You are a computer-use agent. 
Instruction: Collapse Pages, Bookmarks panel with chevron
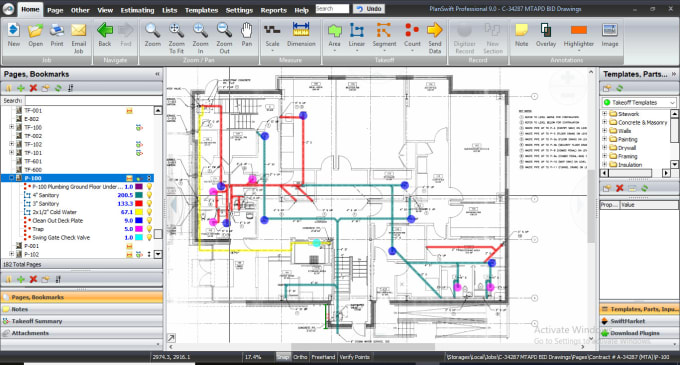[157, 74]
